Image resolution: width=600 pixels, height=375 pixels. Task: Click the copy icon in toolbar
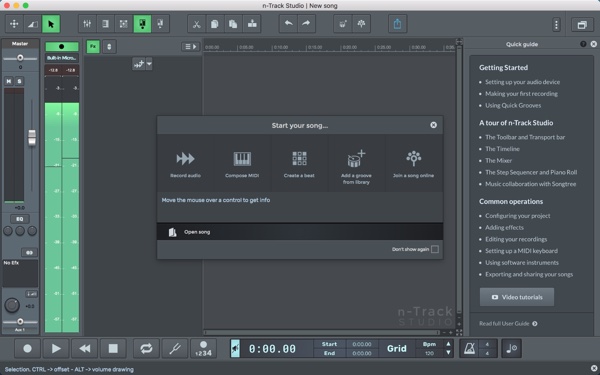pyautogui.click(x=215, y=24)
